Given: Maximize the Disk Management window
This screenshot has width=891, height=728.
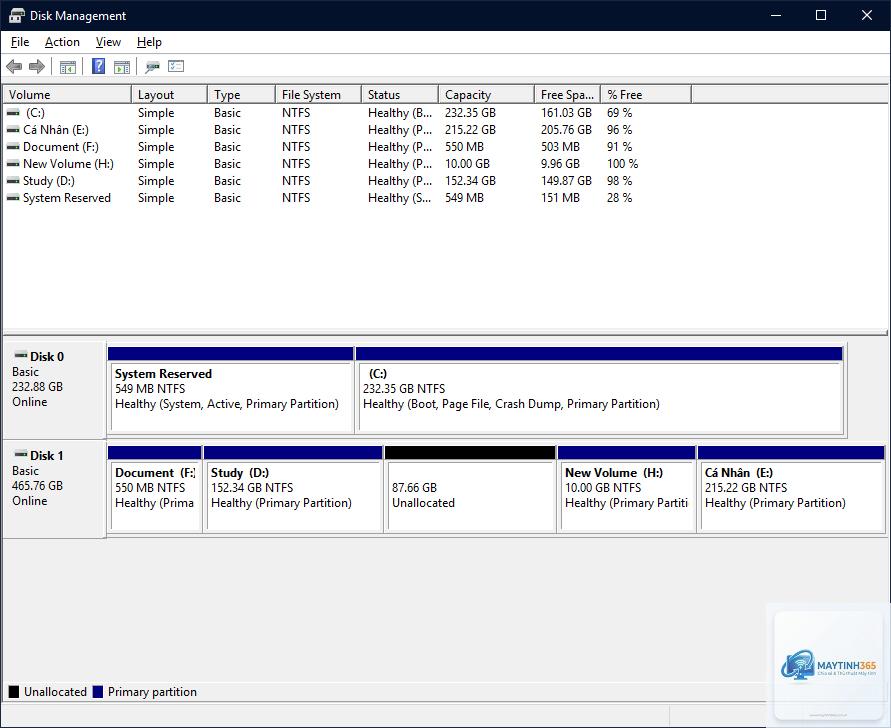Looking at the screenshot, I should (821, 15).
